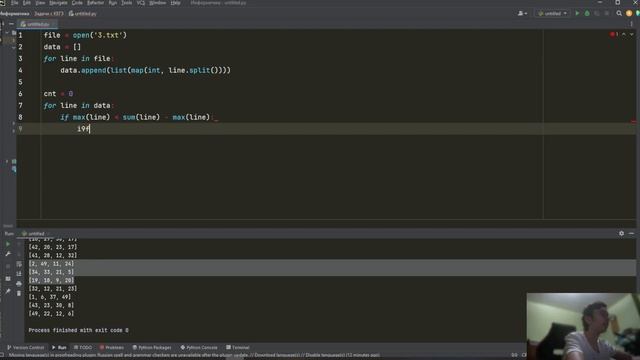Click the 'if max(line)' code line

pyautogui.click(x=137, y=118)
